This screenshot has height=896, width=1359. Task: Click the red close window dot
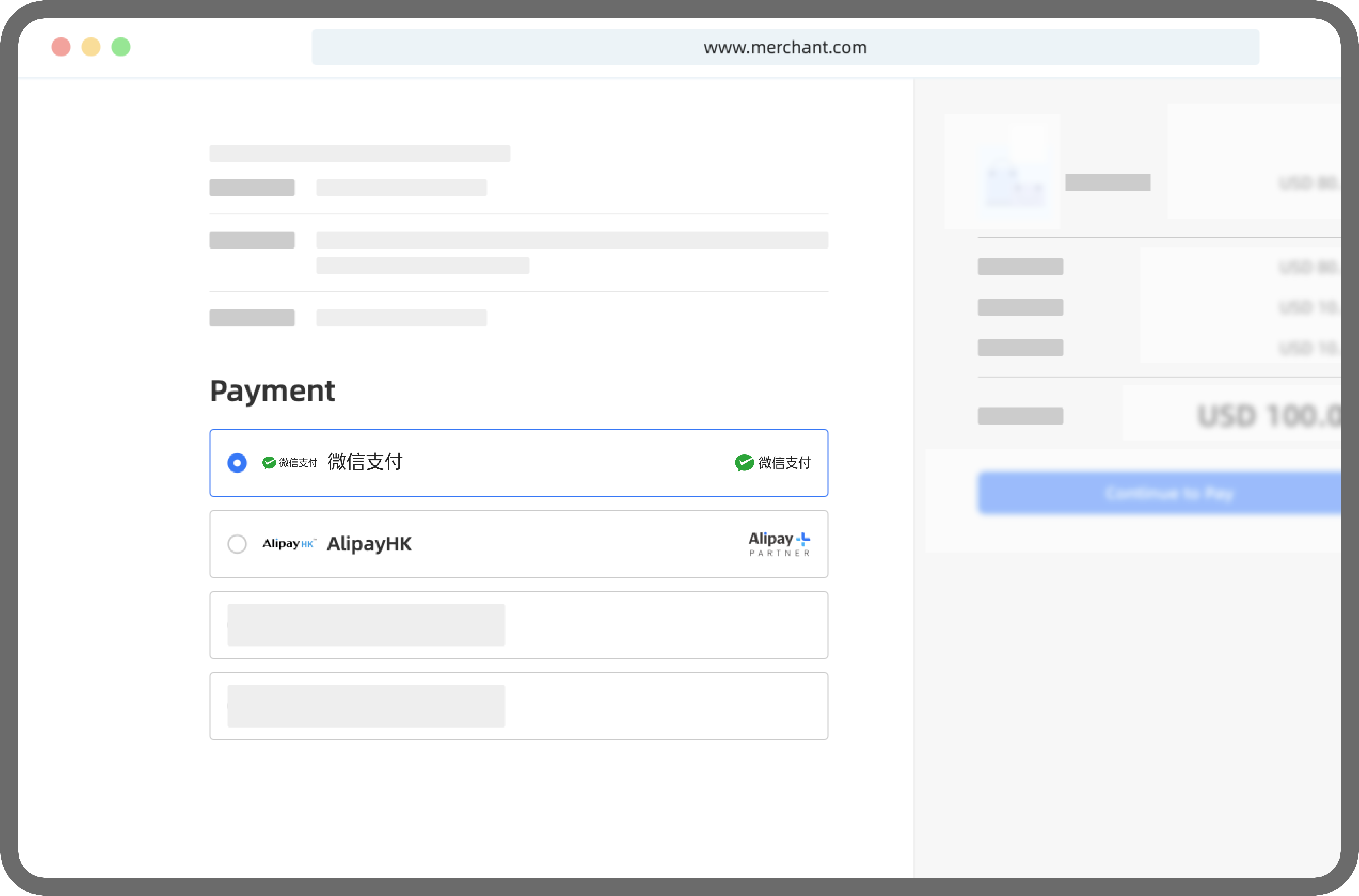[x=61, y=47]
